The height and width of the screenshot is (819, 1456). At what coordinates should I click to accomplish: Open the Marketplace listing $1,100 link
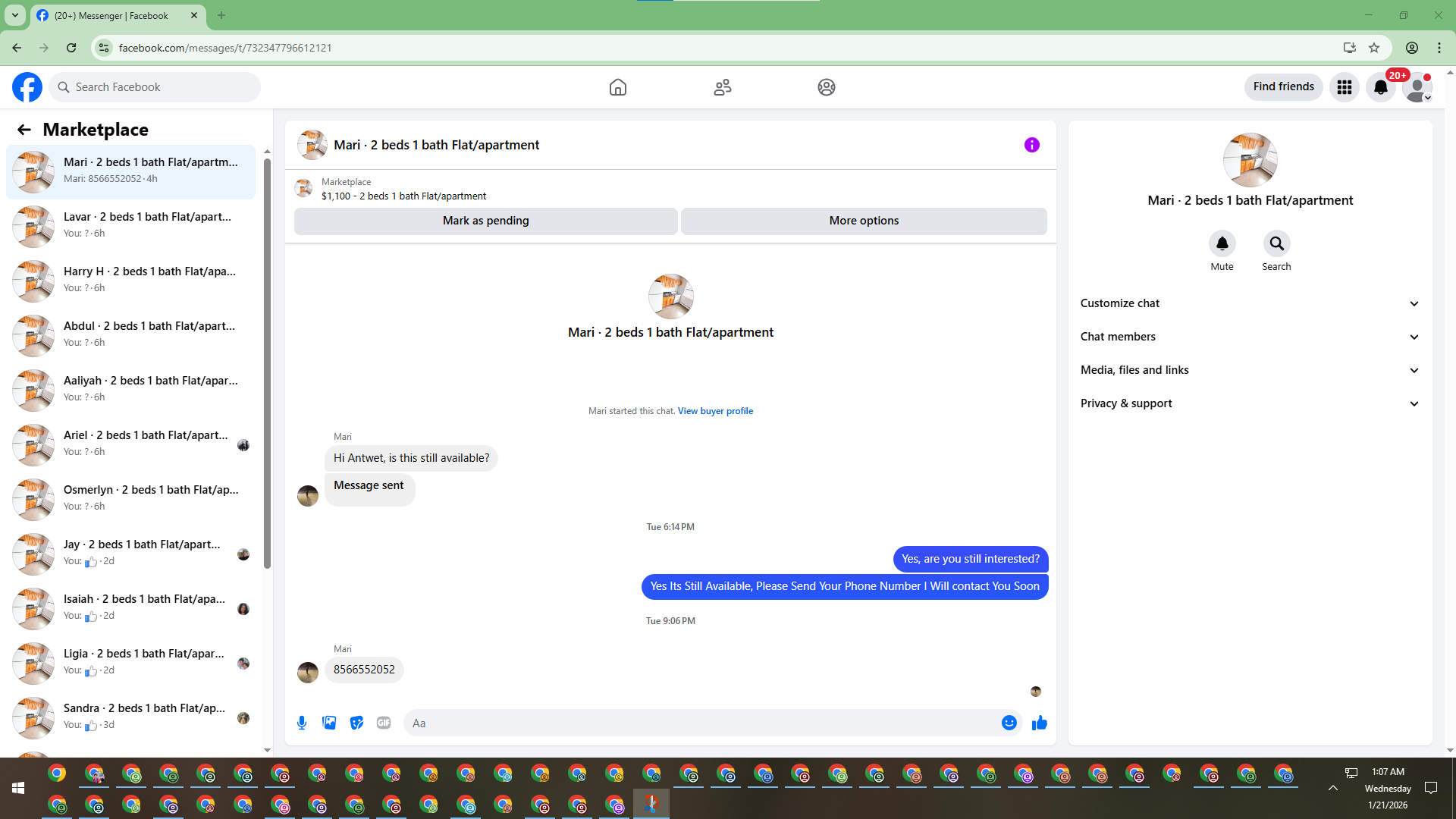click(403, 196)
